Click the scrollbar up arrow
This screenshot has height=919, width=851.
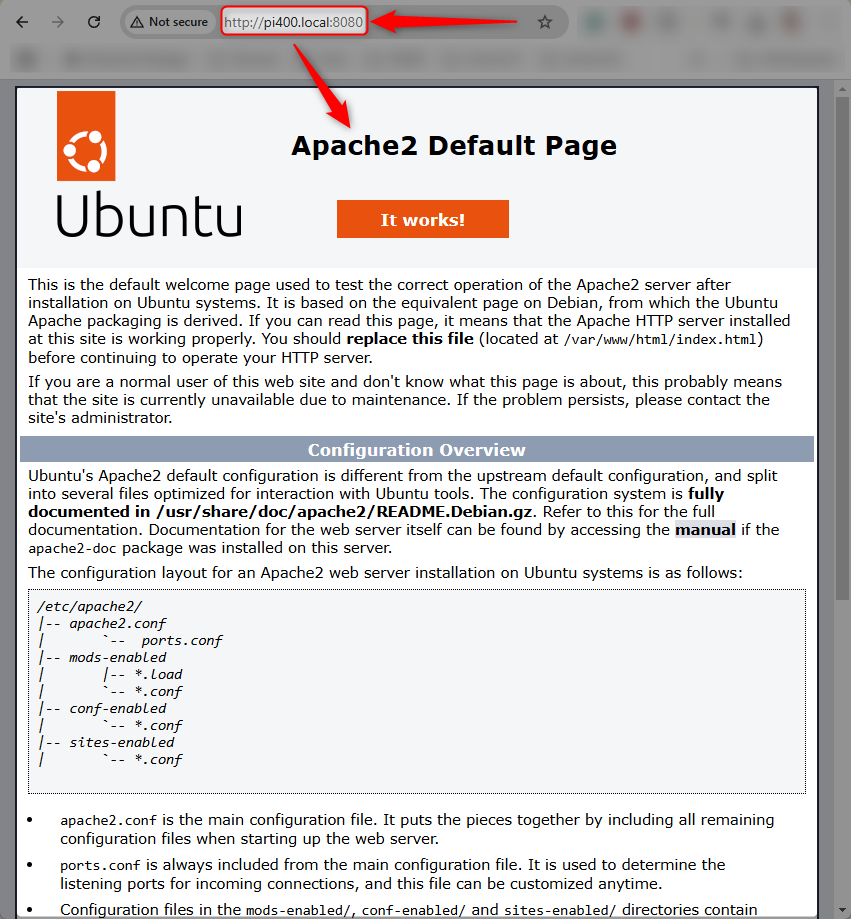pos(843,90)
